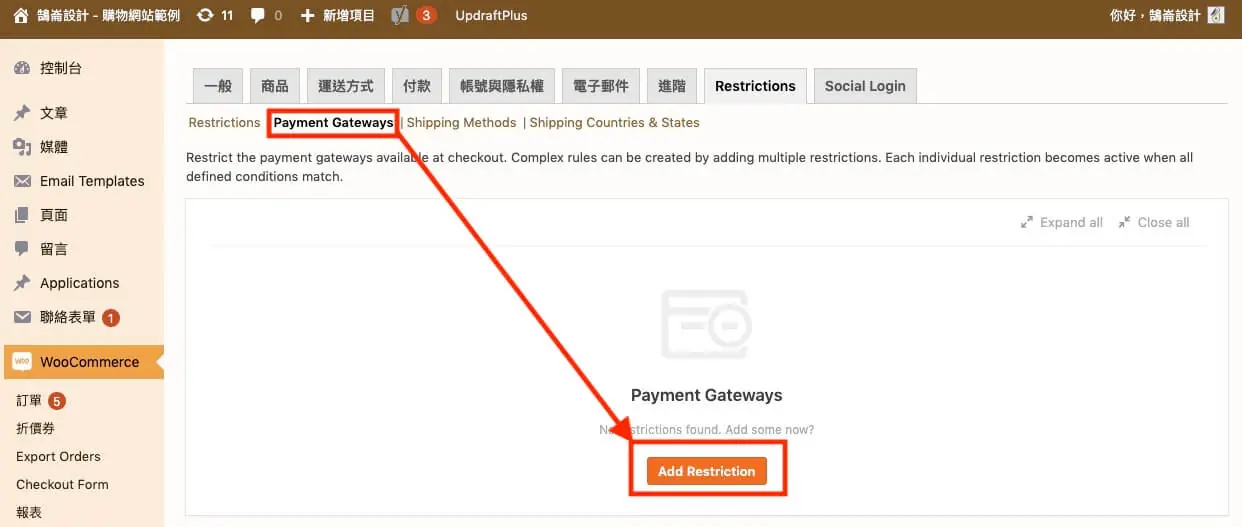Select the Payment Gateways sub-section
The width and height of the screenshot is (1242, 527).
(334, 122)
